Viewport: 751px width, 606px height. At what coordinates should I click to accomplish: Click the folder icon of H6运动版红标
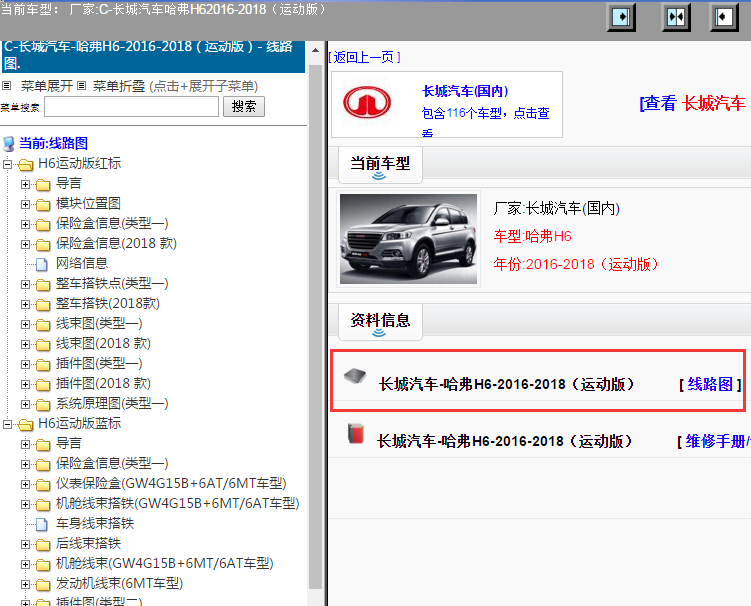[x=25, y=165]
